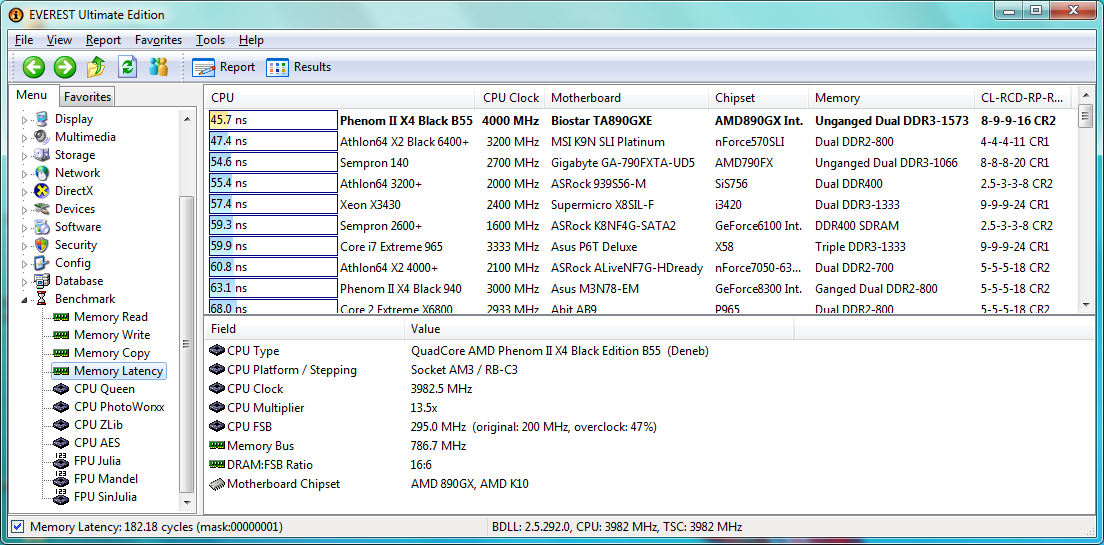Sort by Memory column header
This screenshot has height=545, width=1104.
click(891, 98)
